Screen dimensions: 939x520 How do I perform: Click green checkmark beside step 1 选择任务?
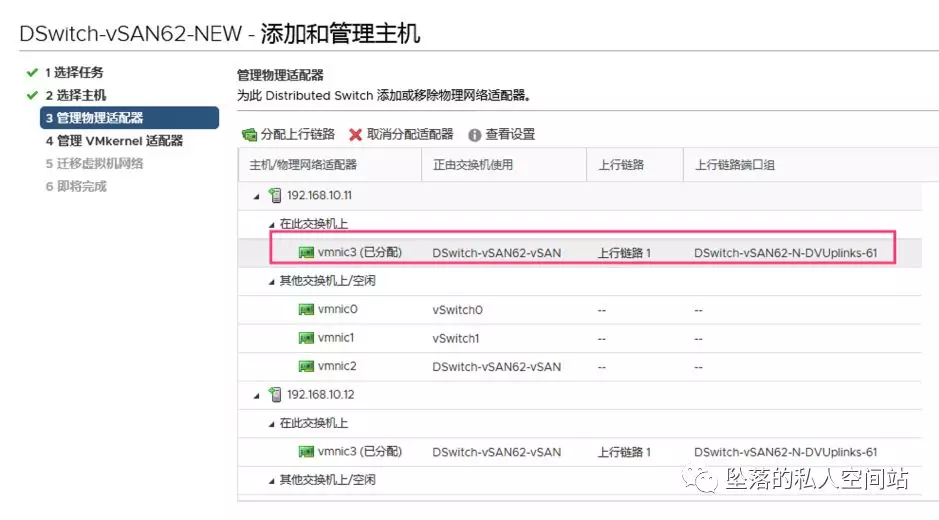click(x=32, y=72)
